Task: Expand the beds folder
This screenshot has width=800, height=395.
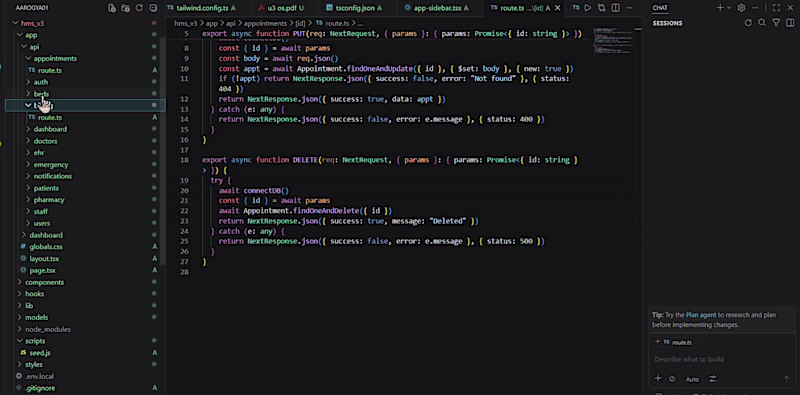Action: coord(85,93)
